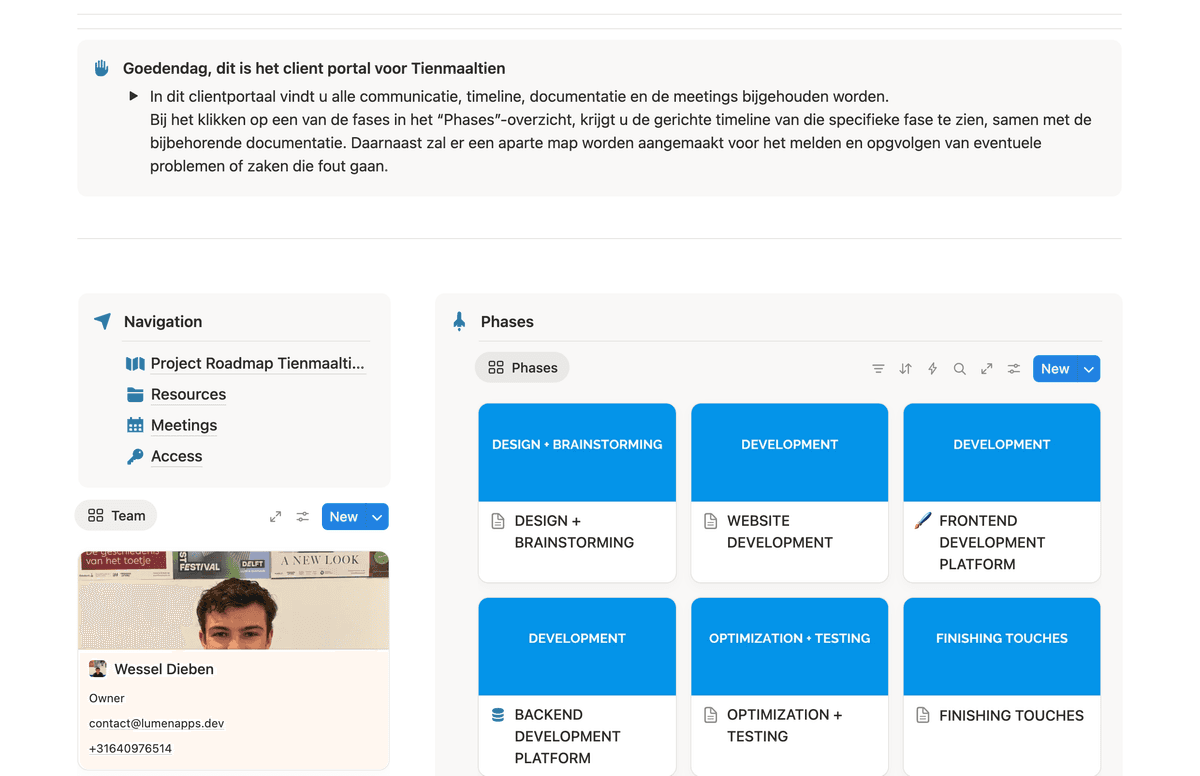Open dropdown arrow beside Phases New button
The image size is (1200, 776).
(x=1089, y=369)
